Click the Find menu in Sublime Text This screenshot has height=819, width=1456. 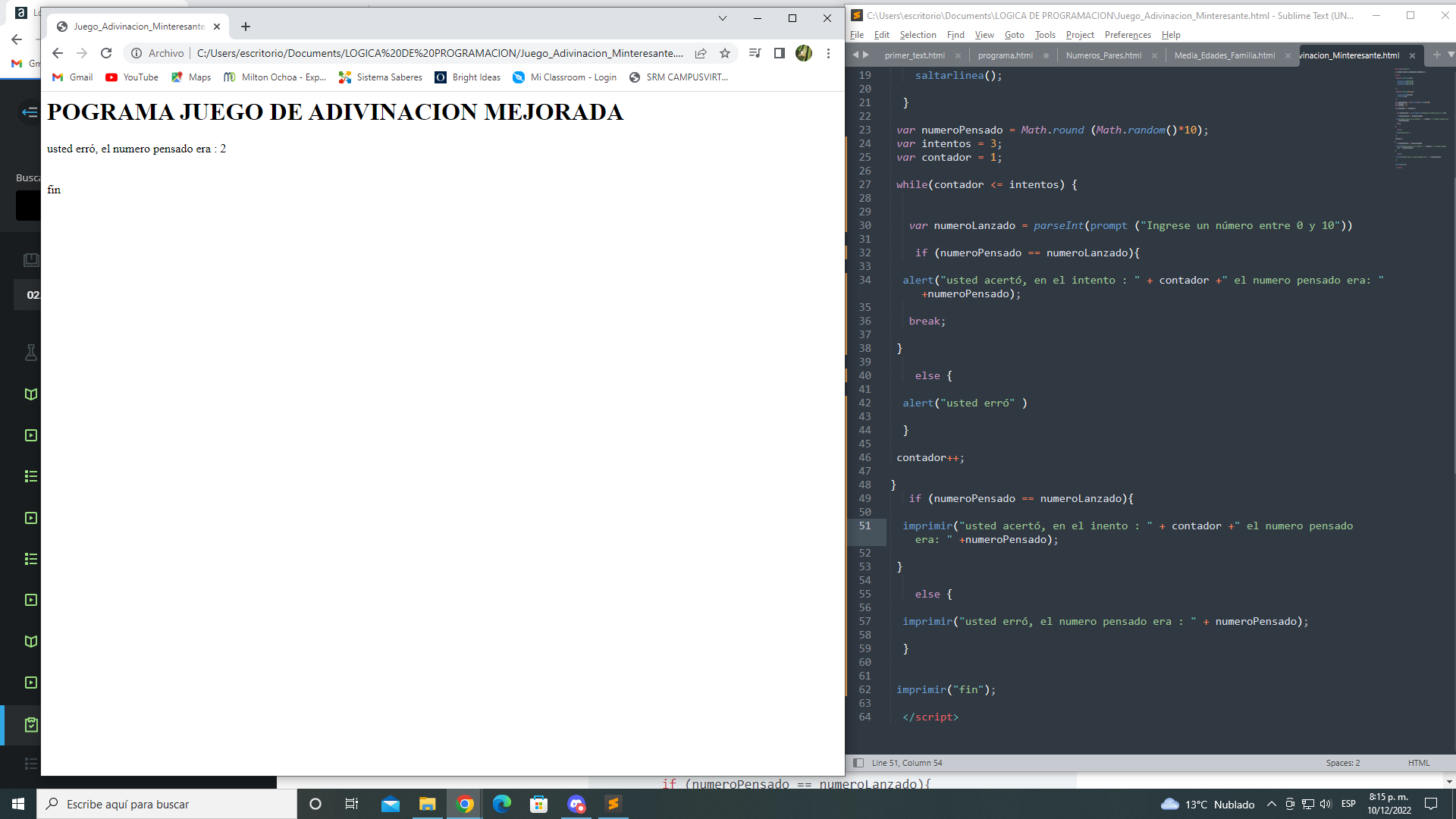point(956,34)
